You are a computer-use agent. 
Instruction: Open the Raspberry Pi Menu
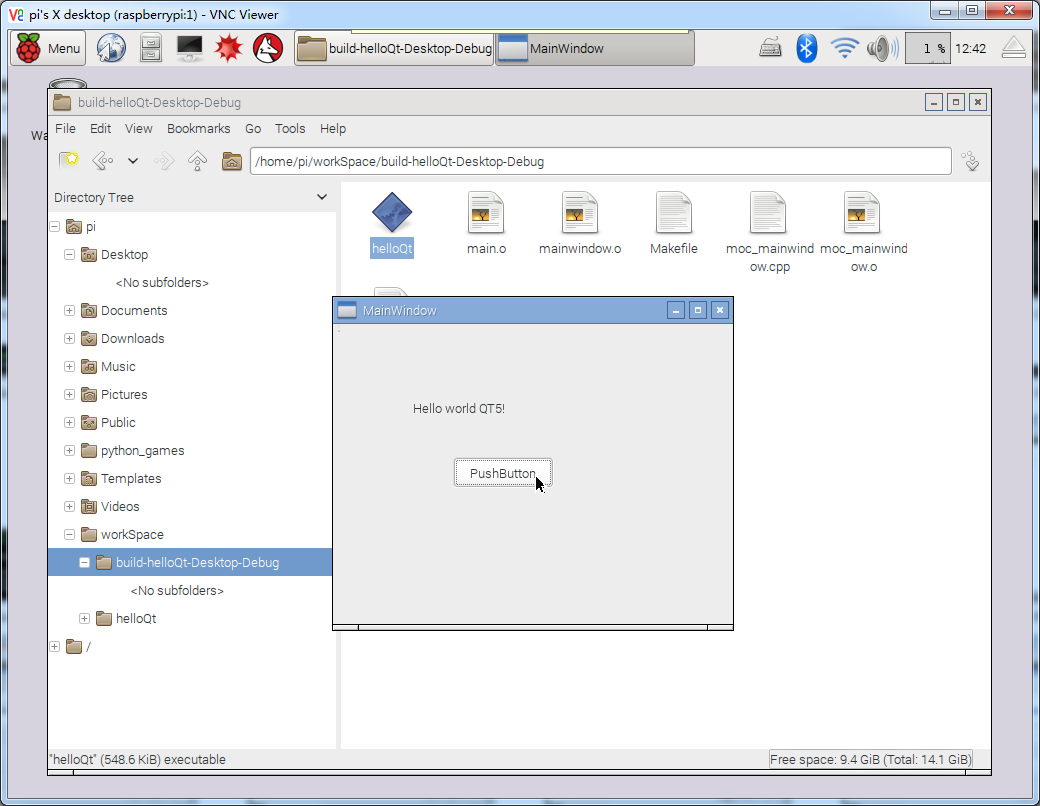(48, 48)
